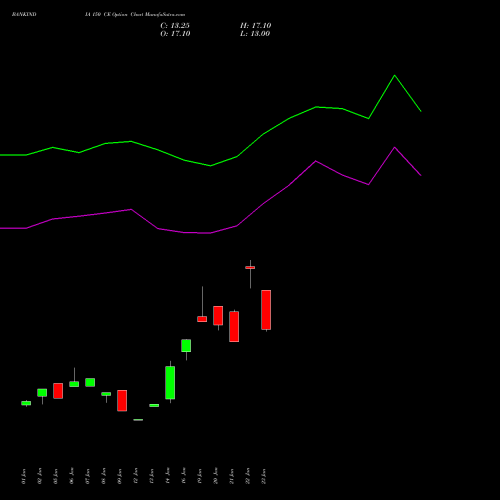The height and width of the screenshot is (500, 500).
Task: Click the green upper line's highest peak
Action: click(x=395, y=76)
